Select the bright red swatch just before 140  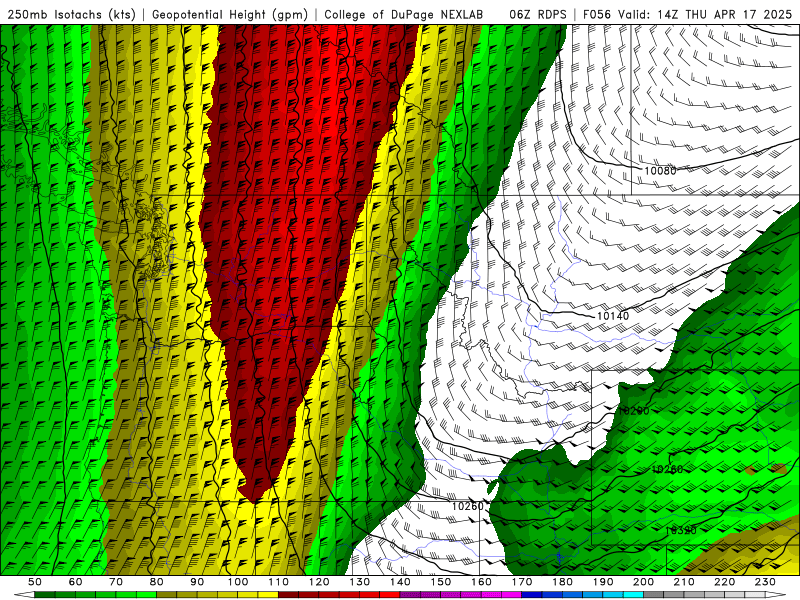[x=390, y=595]
